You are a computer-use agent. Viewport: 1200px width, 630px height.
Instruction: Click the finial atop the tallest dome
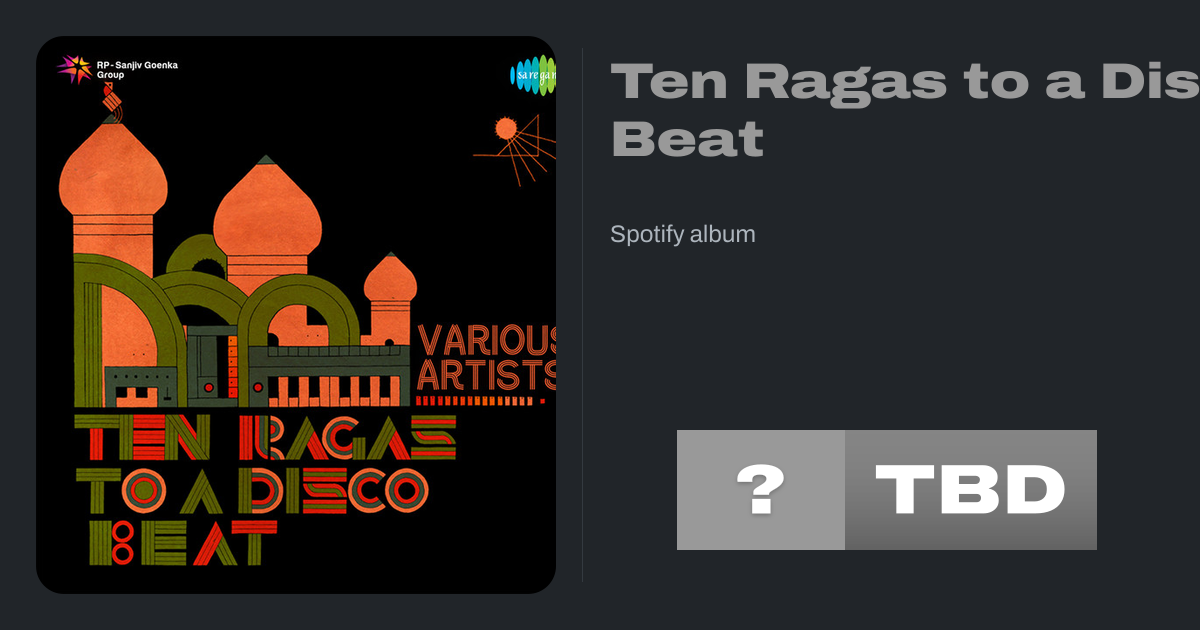(111, 101)
